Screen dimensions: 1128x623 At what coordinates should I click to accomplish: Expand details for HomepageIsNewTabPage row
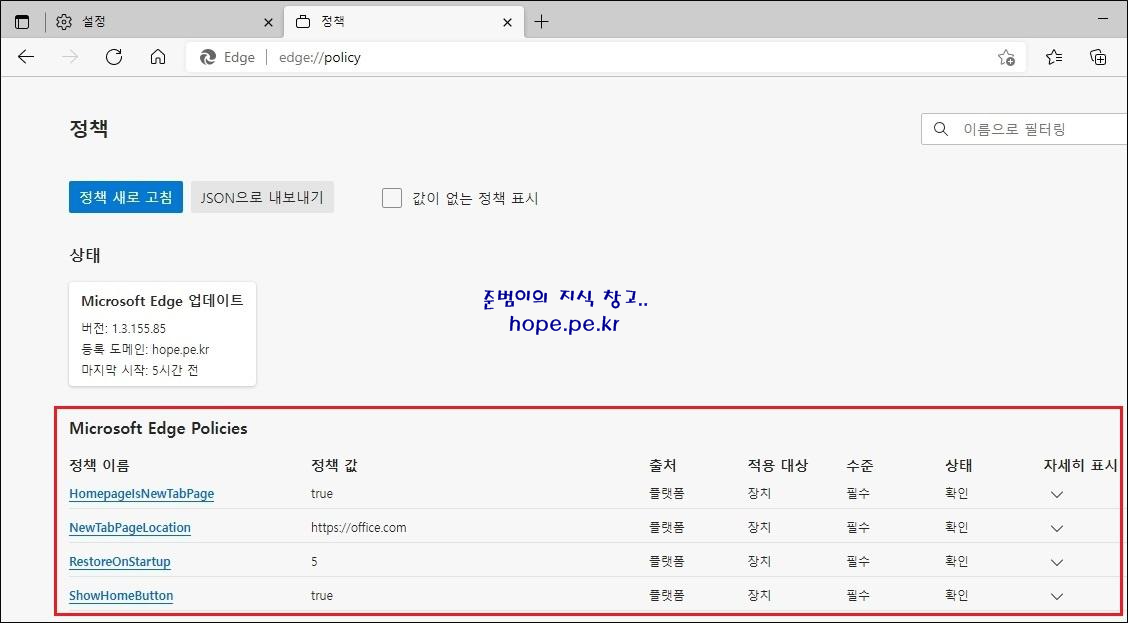[1057, 494]
